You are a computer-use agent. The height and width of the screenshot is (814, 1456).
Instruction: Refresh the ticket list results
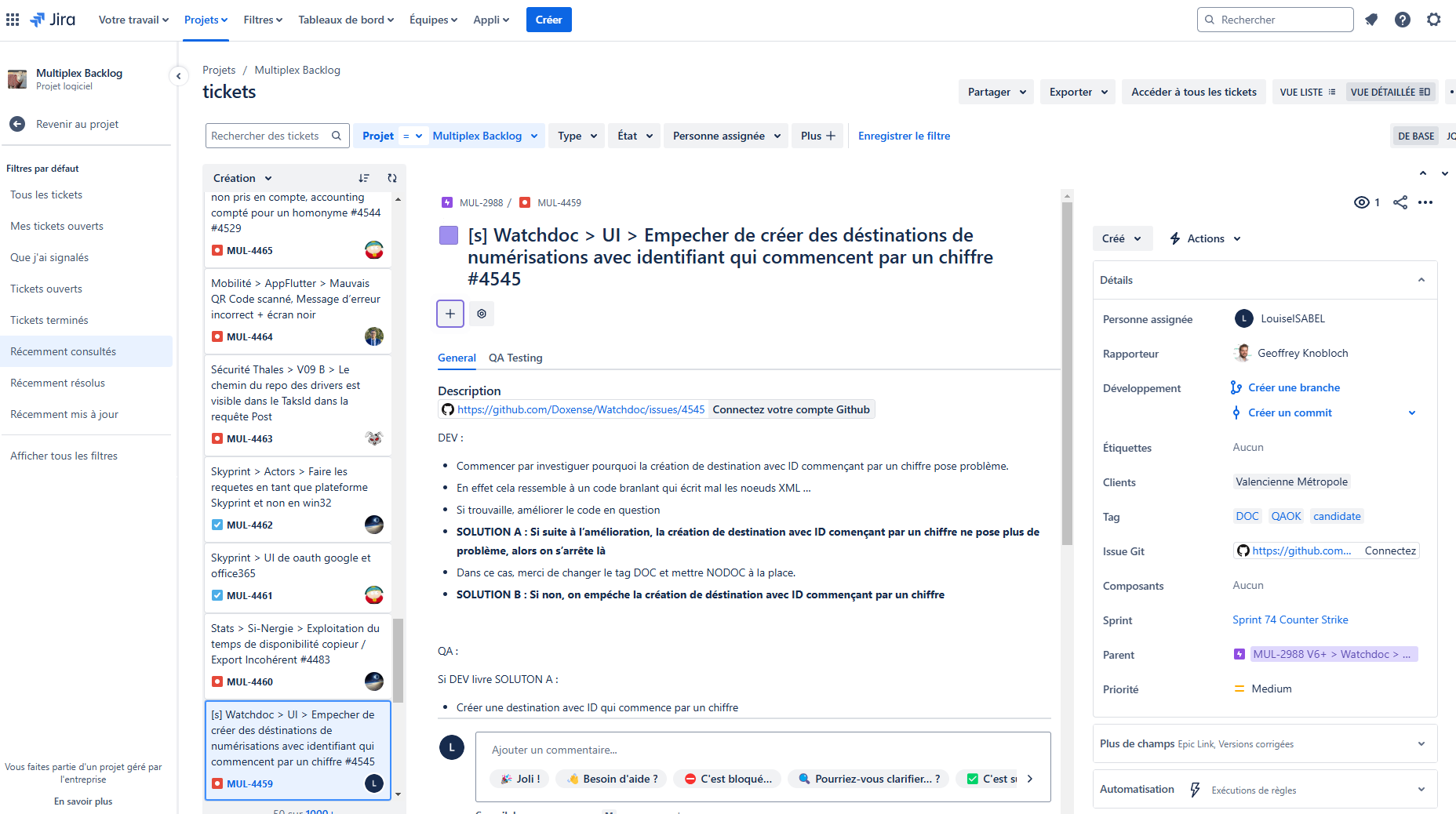(x=392, y=178)
